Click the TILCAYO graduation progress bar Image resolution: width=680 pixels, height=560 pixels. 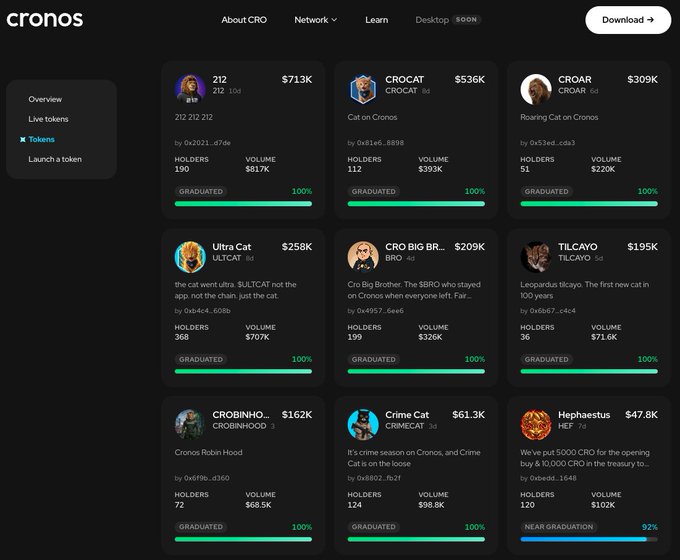coord(589,371)
